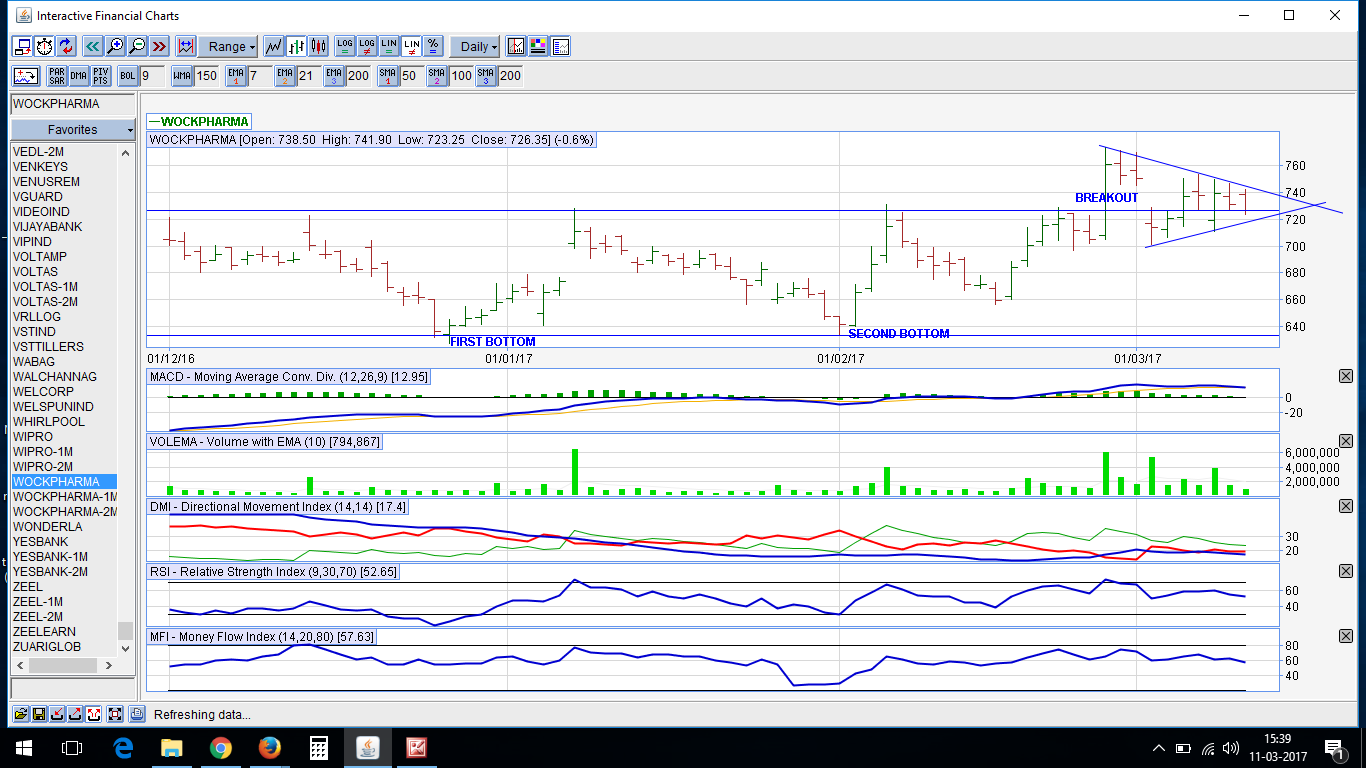Click the SMA 3 period field showing 200
1366x768 pixels.
point(510,75)
